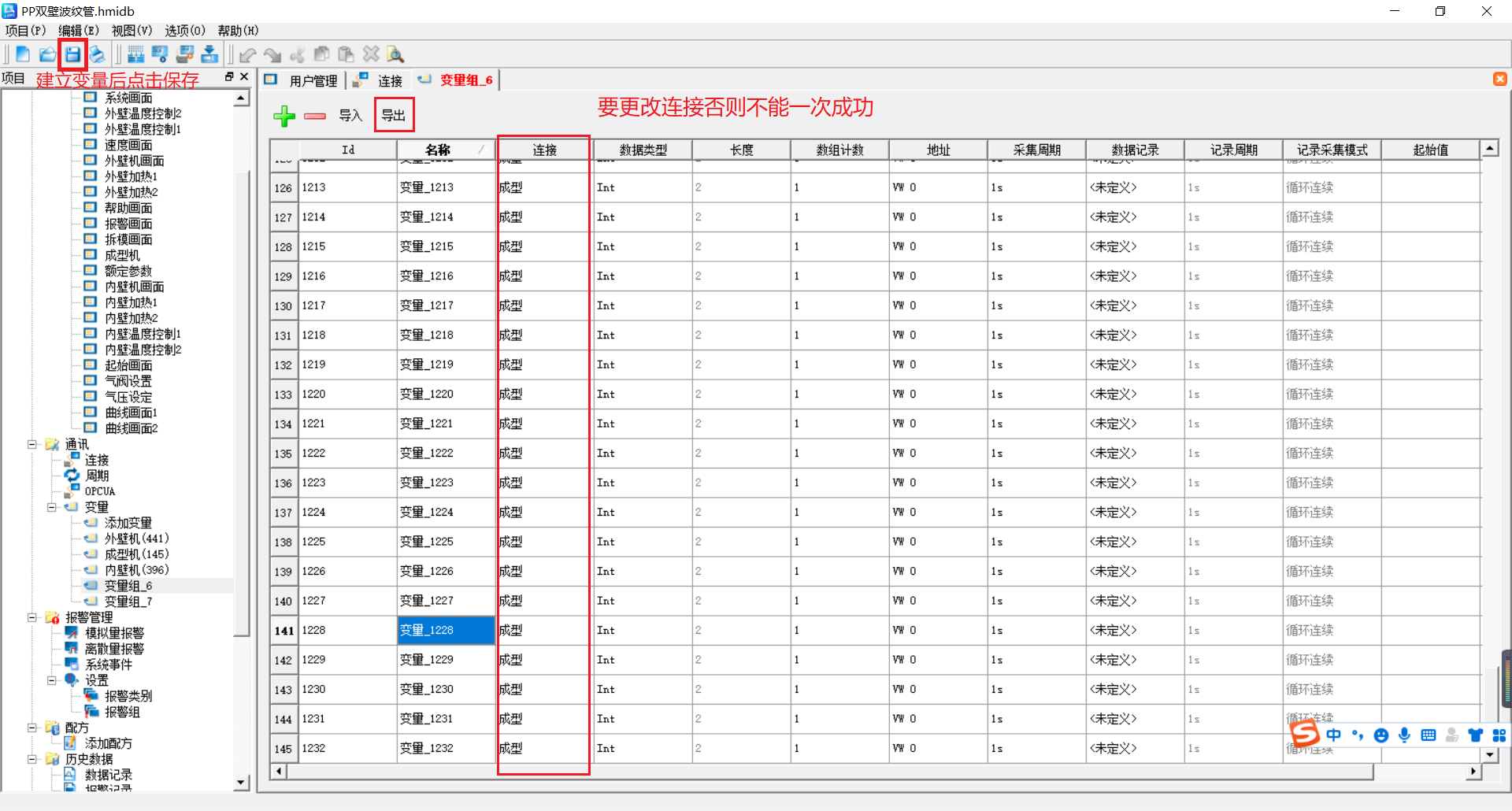This screenshot has height=811, width=1512.
Task: Select 内壁机(396) variable group
Action: click(136, 570)
